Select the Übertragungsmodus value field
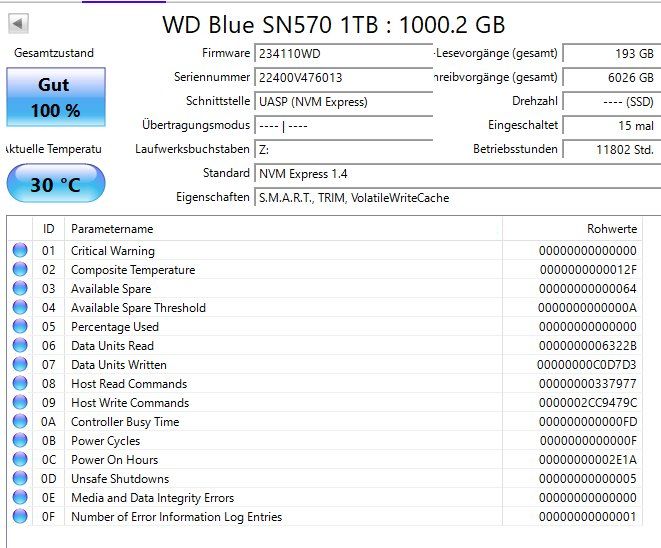 [344, 126]
